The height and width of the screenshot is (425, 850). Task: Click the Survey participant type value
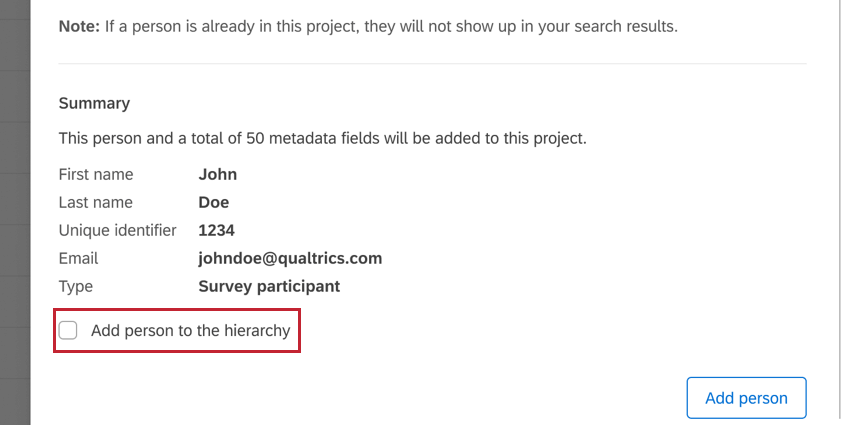pos(269,286)
